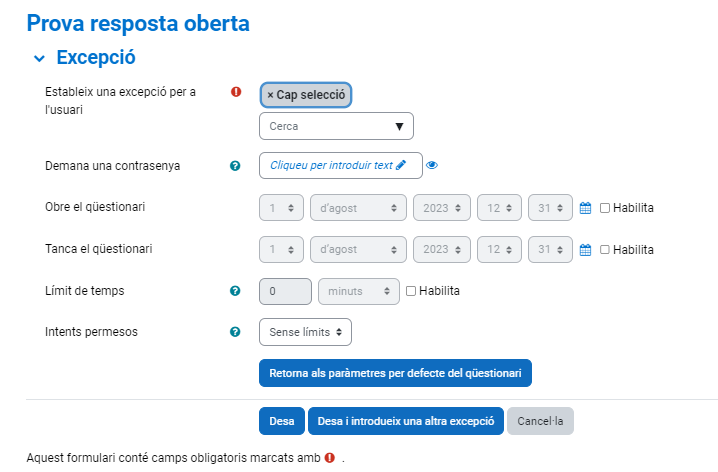Remove the 'Cap selecció' tag
The width and height of the screenshot is (718, 472).
(x=270, y=95)
